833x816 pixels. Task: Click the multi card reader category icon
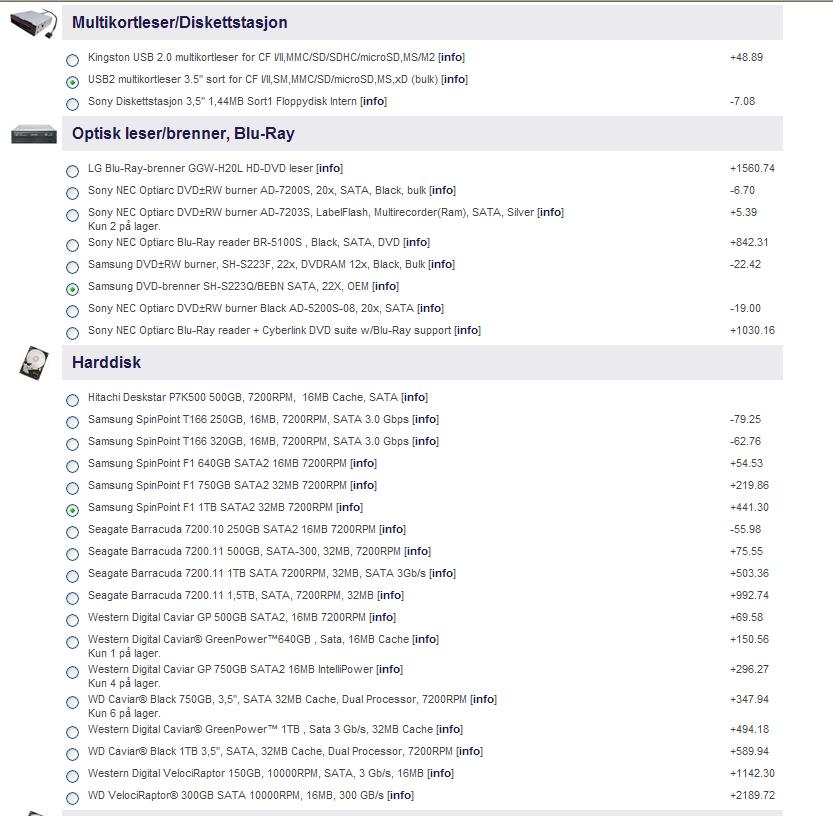(33, 23)
